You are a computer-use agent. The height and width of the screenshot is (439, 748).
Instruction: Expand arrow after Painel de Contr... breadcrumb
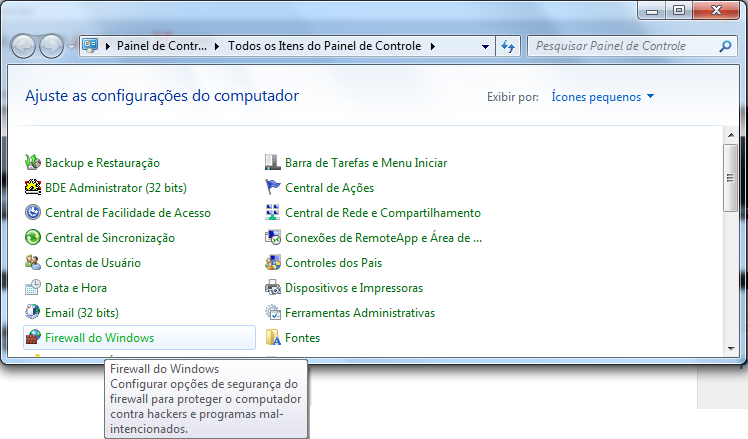[x=217, y=46]
